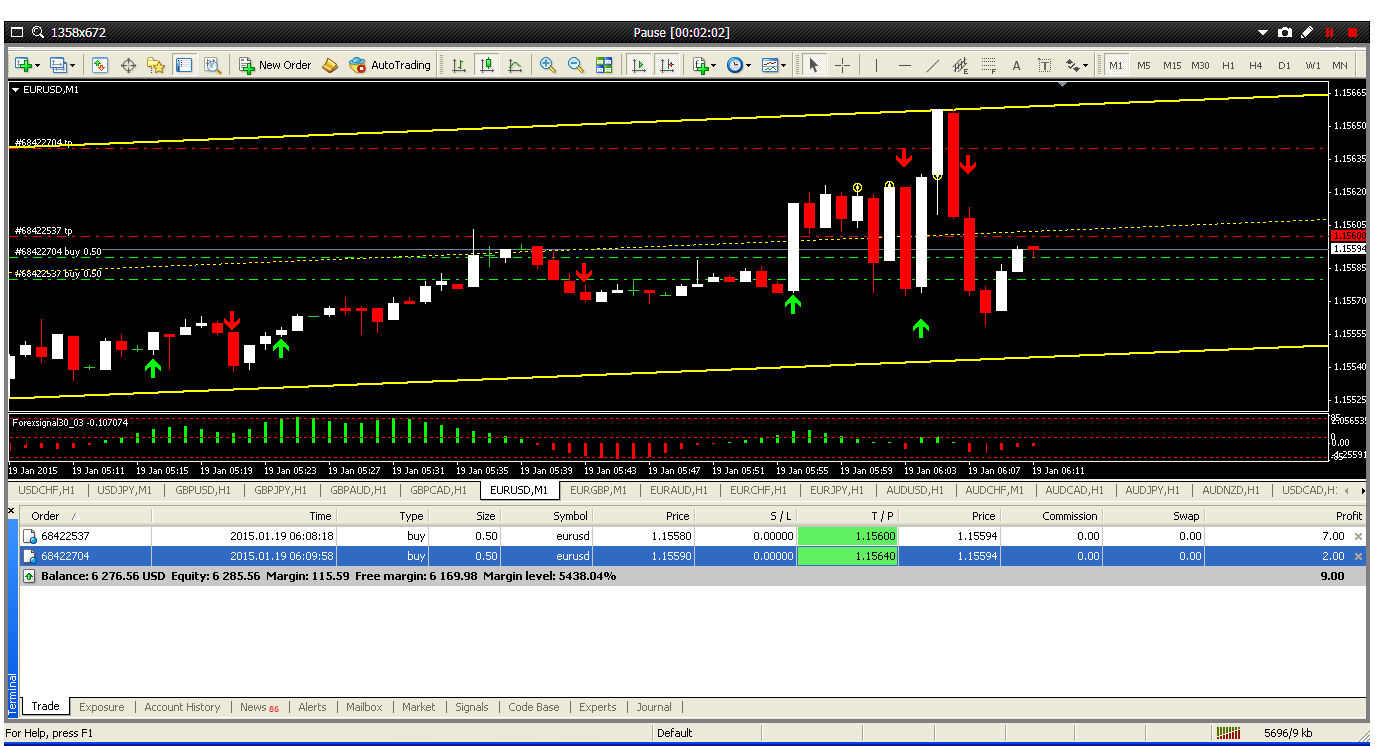The image size is (1377, 746).
Task: Select the Cursor arrow tool
Action: [x=814, y=65]
